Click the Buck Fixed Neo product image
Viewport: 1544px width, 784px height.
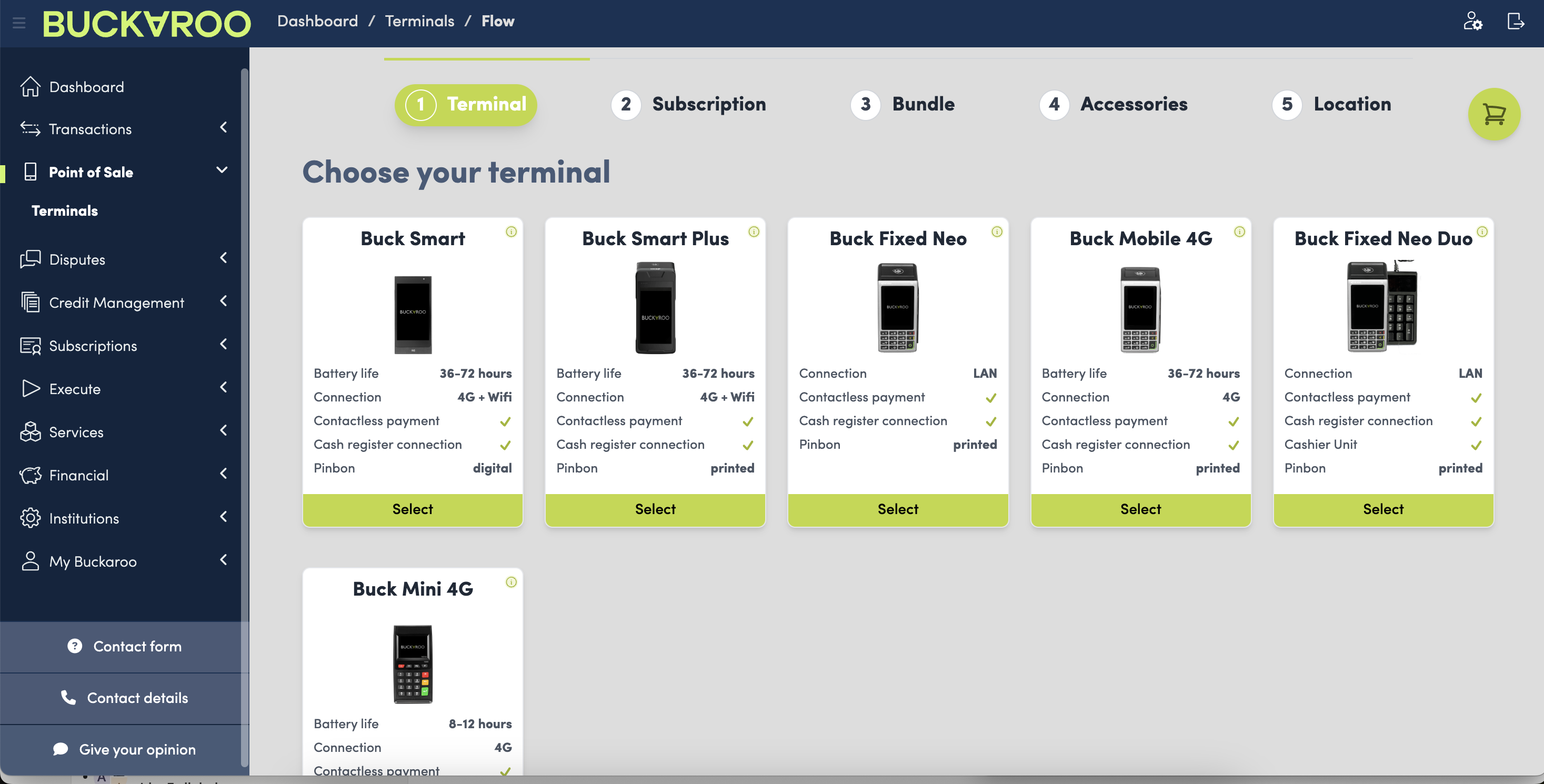tap(898, 307)
